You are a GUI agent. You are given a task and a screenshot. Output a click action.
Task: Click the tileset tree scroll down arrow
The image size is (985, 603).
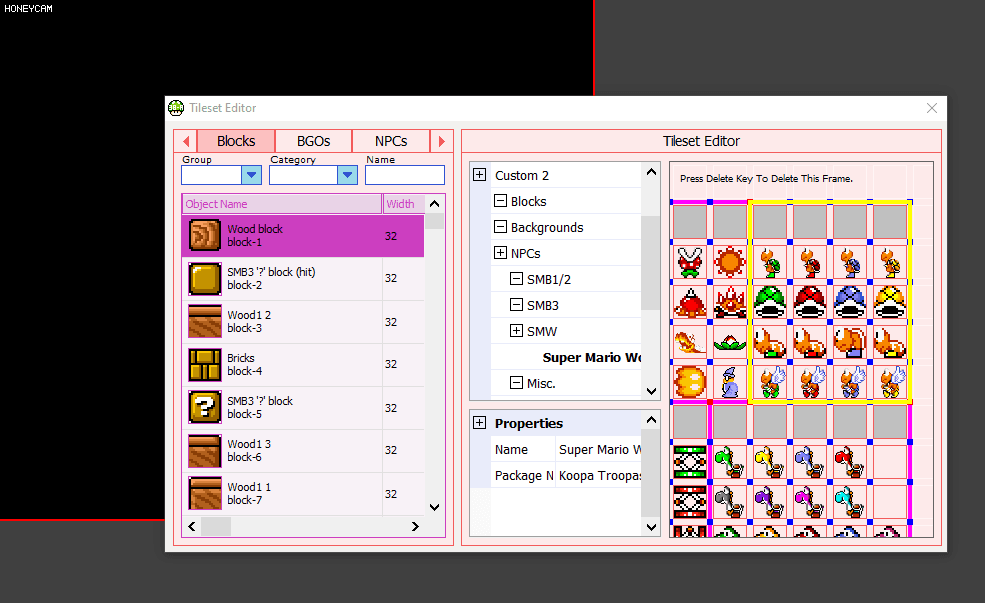click(651, 391)
